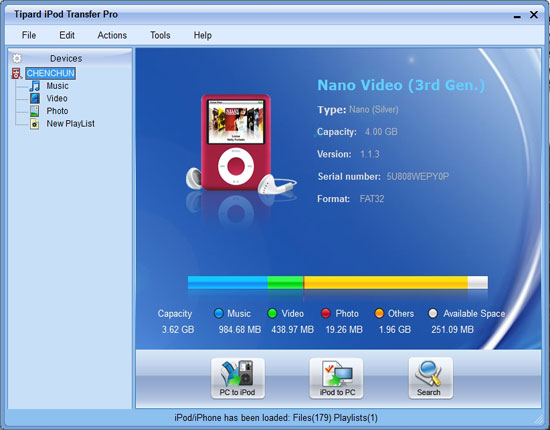Click the yellow segment of capacity bar
This screenshot has height=430, width=550.
coord(385,282)
